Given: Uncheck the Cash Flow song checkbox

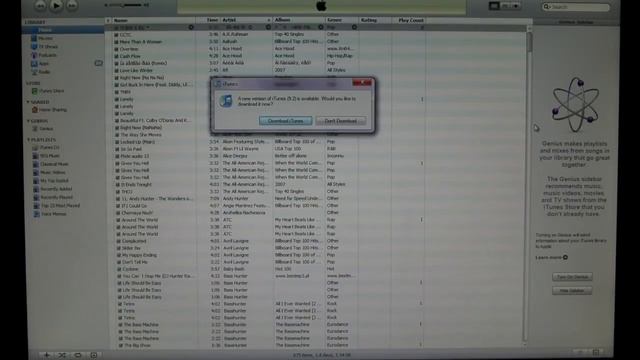Looking at the screenshot, I should [116, 56].
